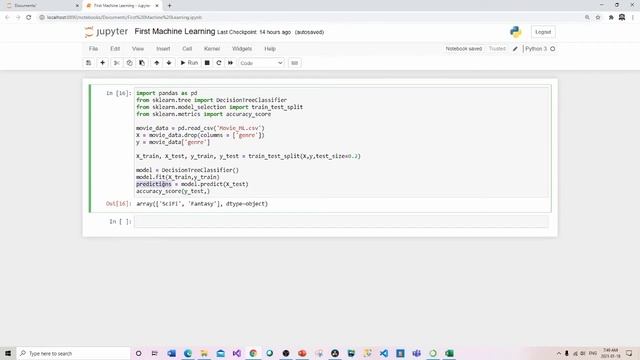
Task: Open Excel from the taskbar
Action: (x=449, y=353)
